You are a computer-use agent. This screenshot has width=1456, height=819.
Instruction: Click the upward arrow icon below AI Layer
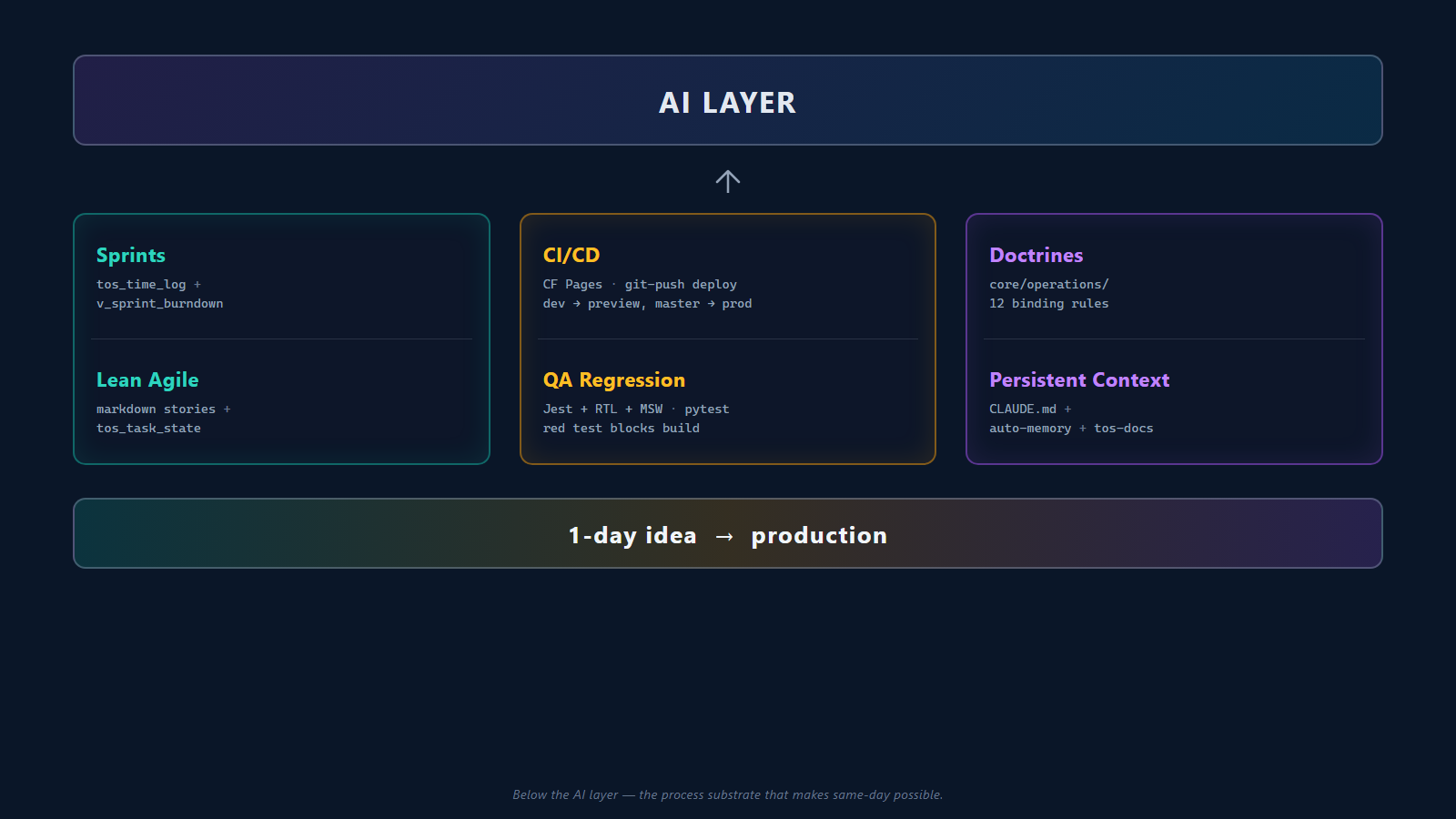pos(727,181)
